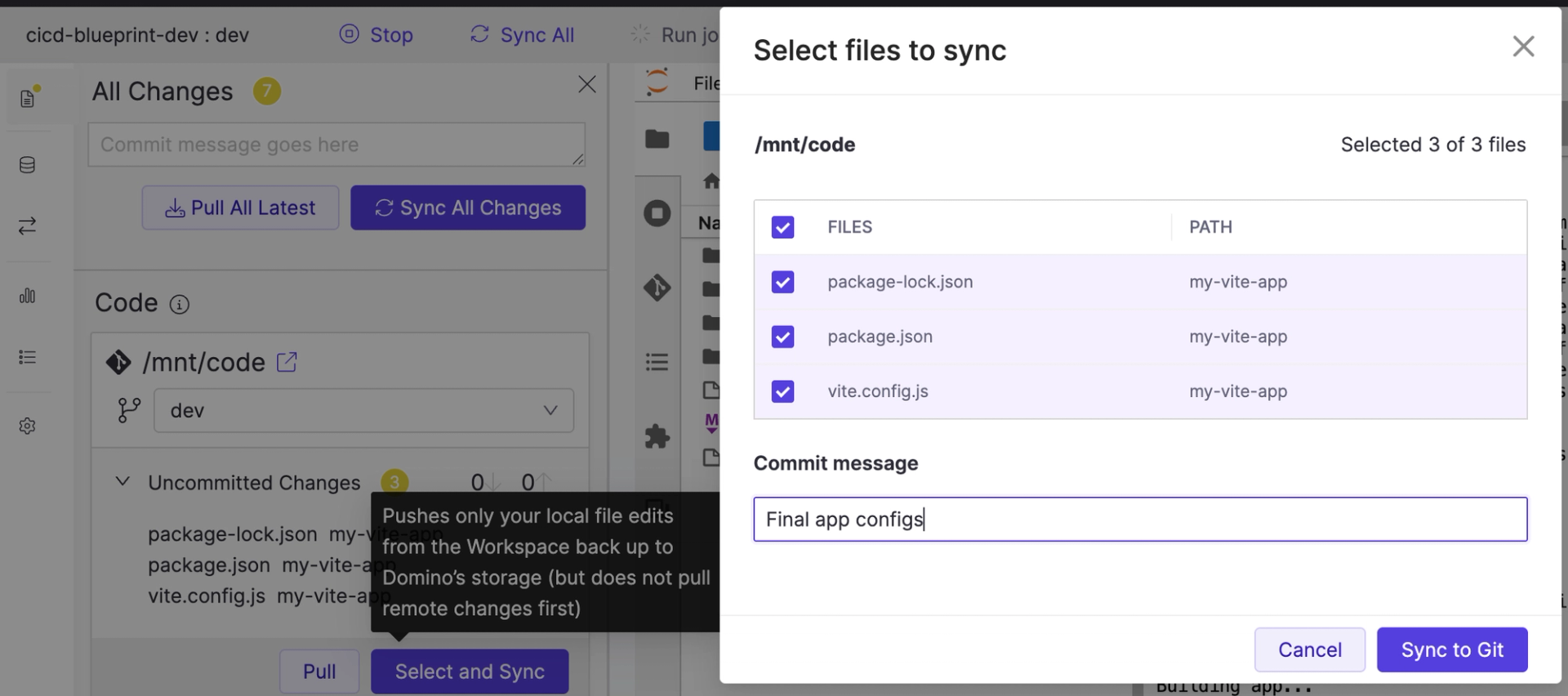Image resolution: width=1568 pixels, height=696 pixels.
Task: Click the resource usage bar chart icon
Action: click(x=27, y=296)
